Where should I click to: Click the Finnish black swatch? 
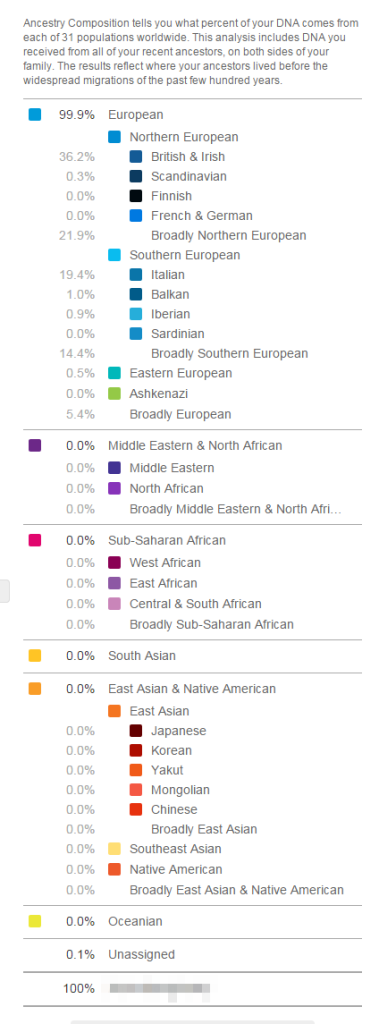pos(136,196)
